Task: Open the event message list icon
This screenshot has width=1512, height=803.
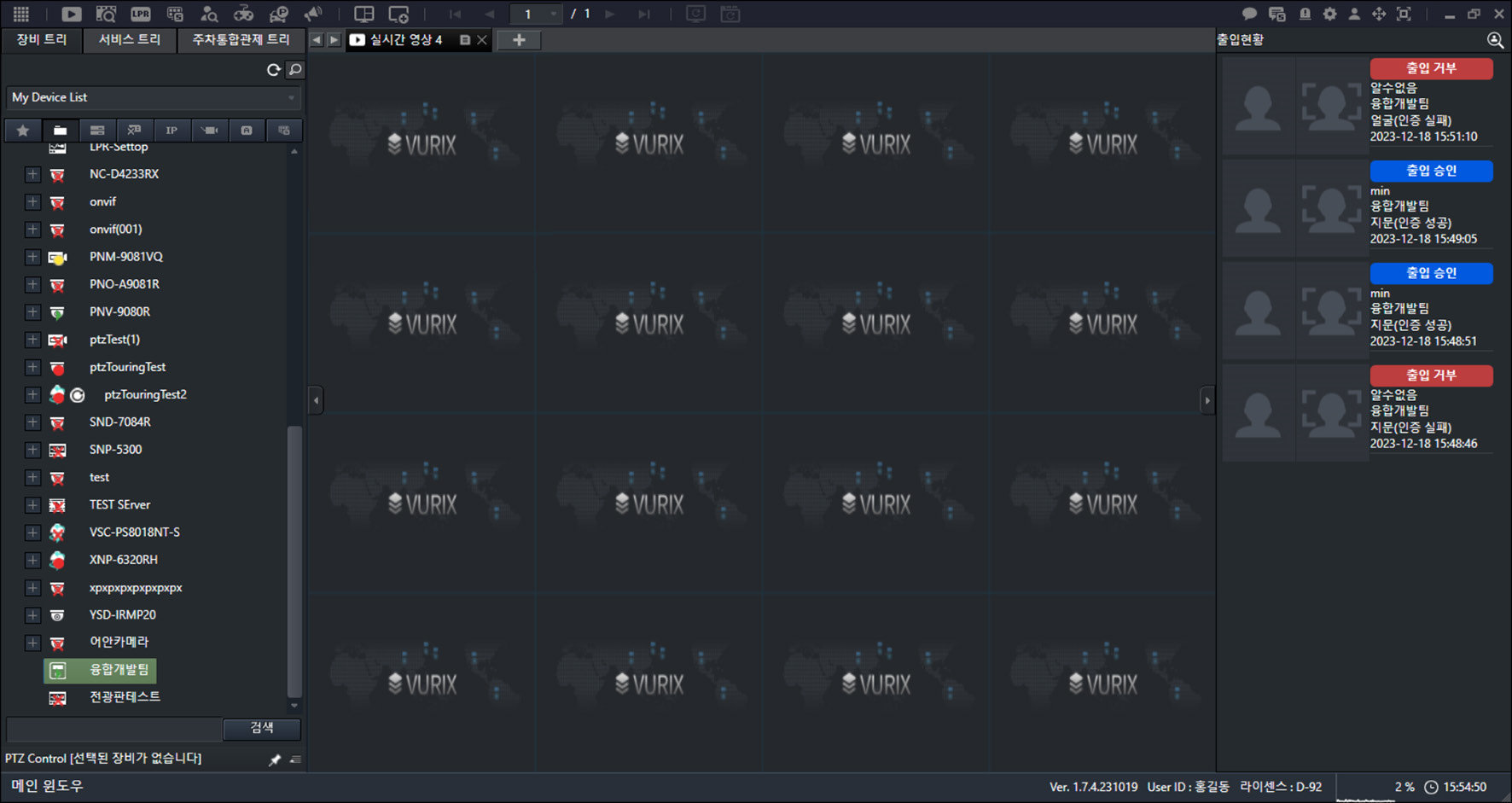Action: point(1277,14)
